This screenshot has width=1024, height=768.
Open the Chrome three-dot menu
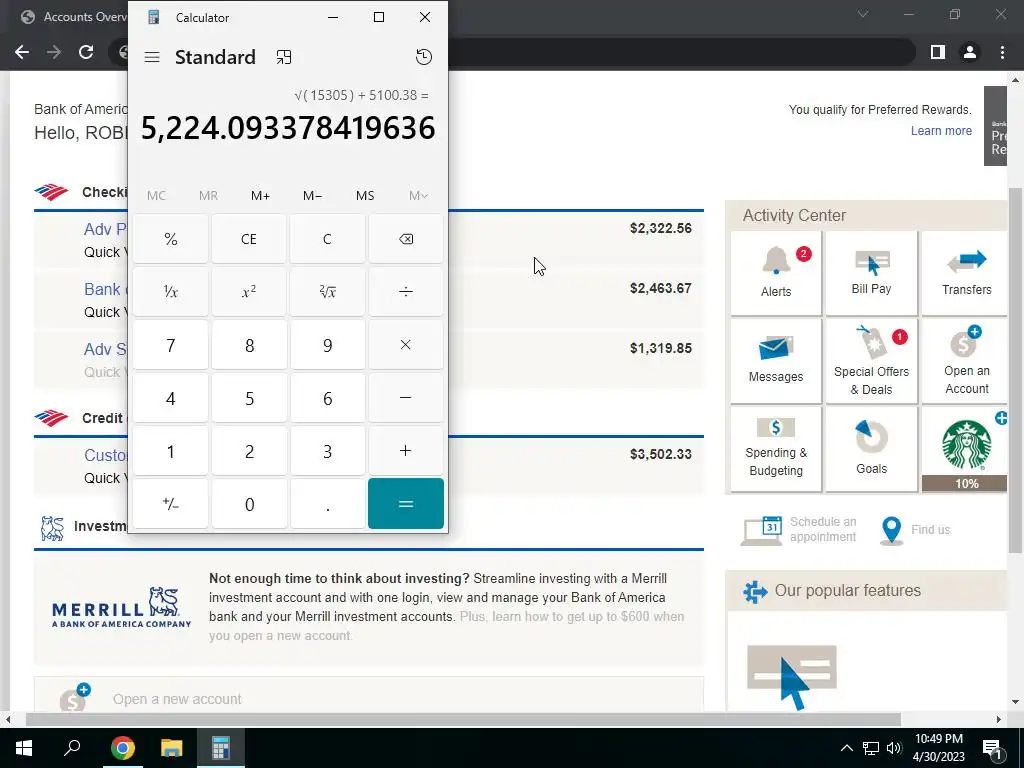1002,52
